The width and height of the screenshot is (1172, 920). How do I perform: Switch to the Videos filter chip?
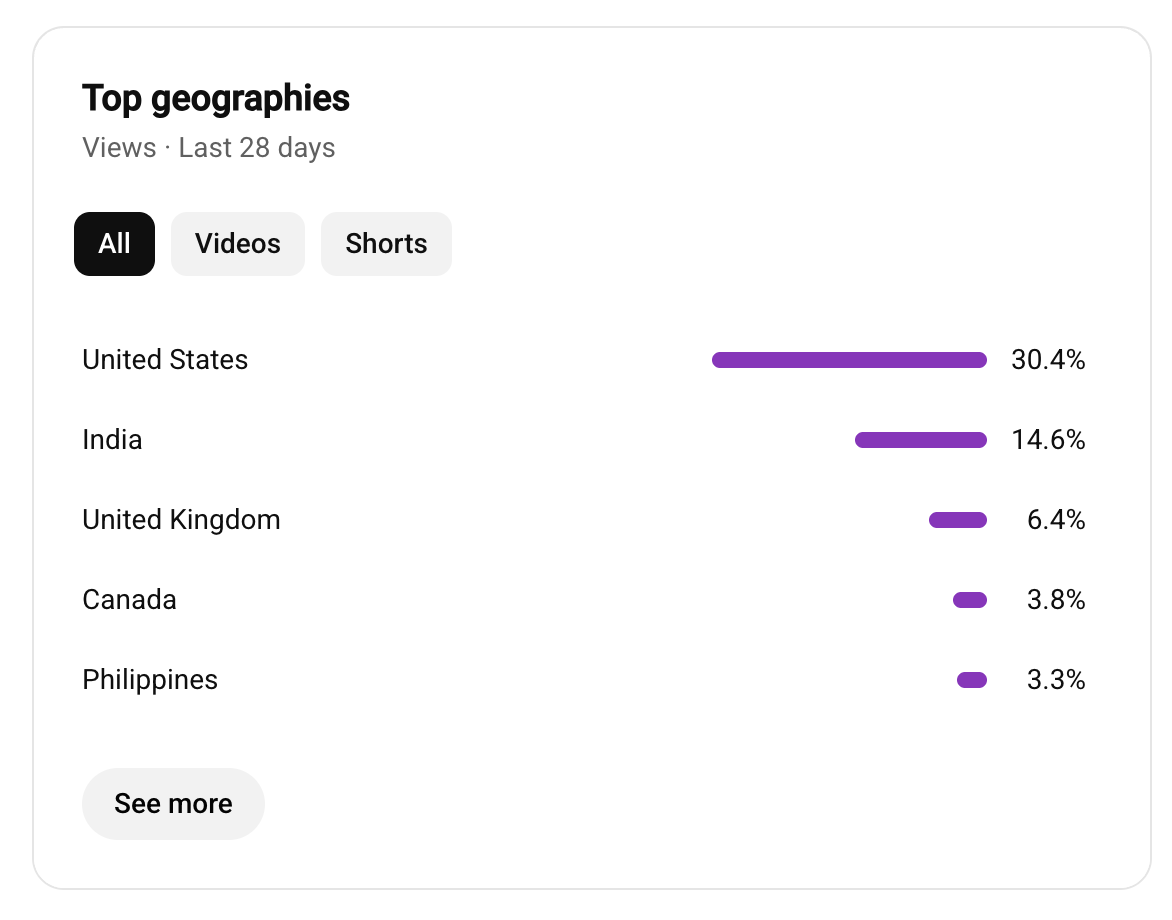238,244
